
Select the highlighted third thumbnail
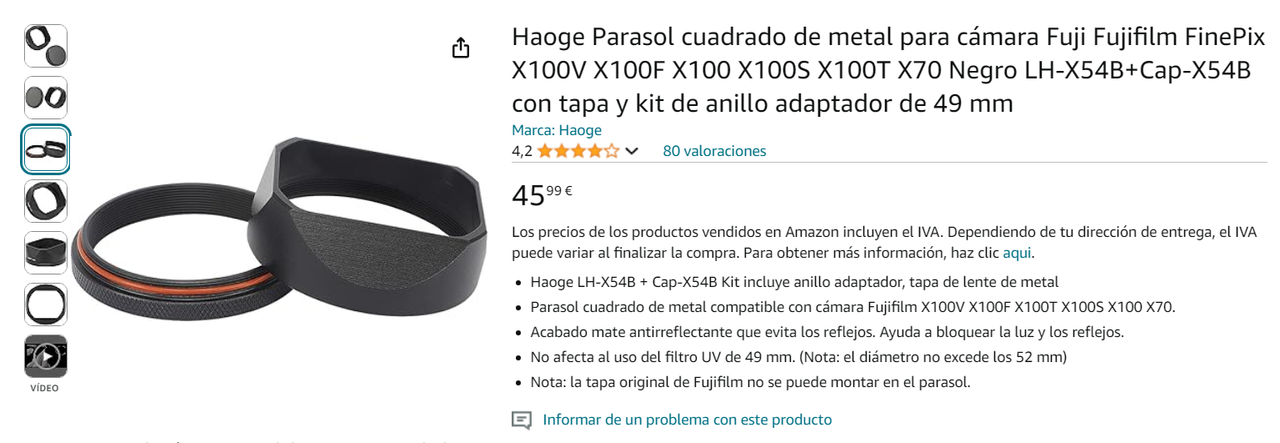pos(46,150)
